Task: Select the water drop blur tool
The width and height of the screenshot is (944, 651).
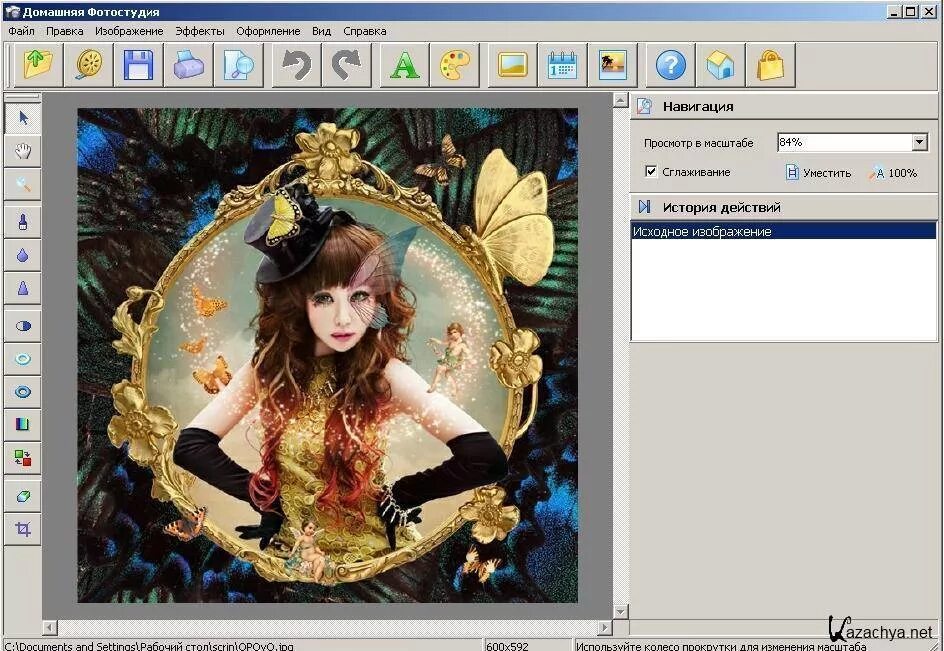Action: coord(23,255)
